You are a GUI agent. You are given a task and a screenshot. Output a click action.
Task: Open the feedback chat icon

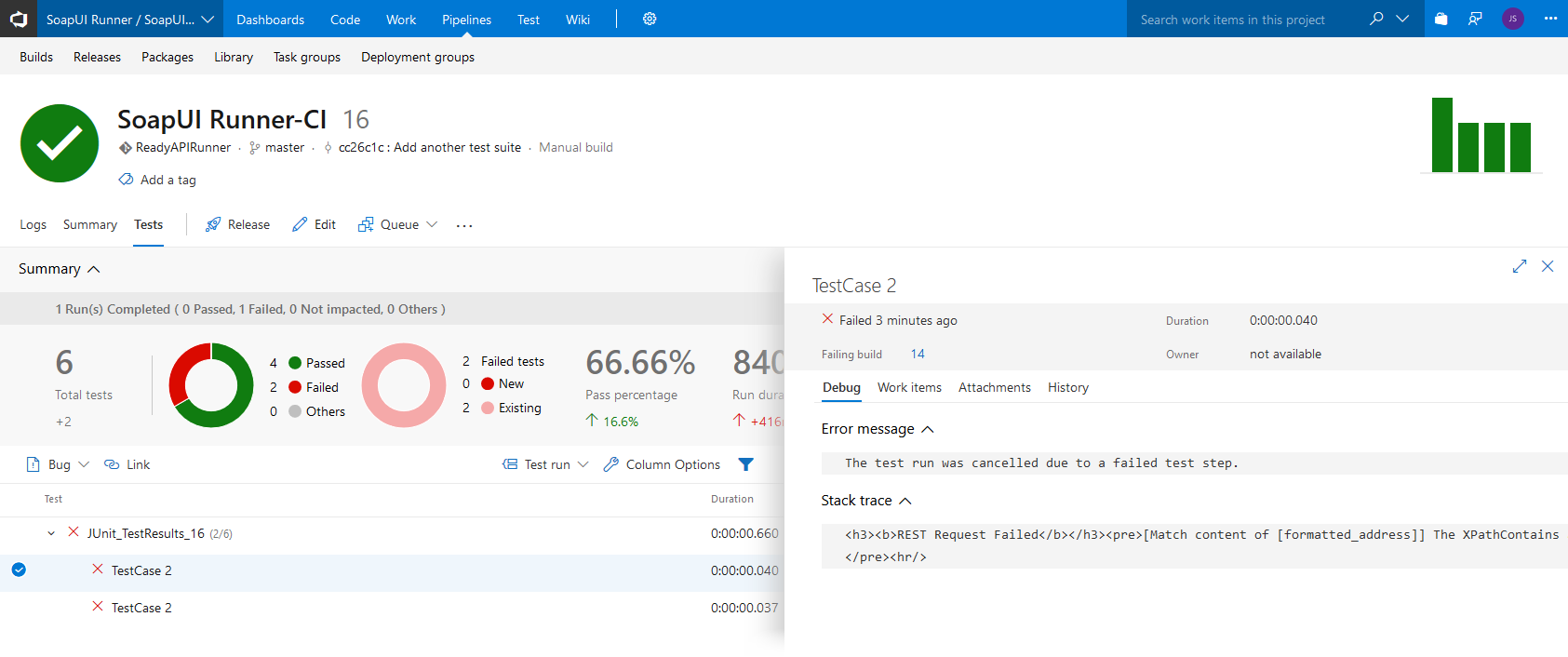[1475, 19]
